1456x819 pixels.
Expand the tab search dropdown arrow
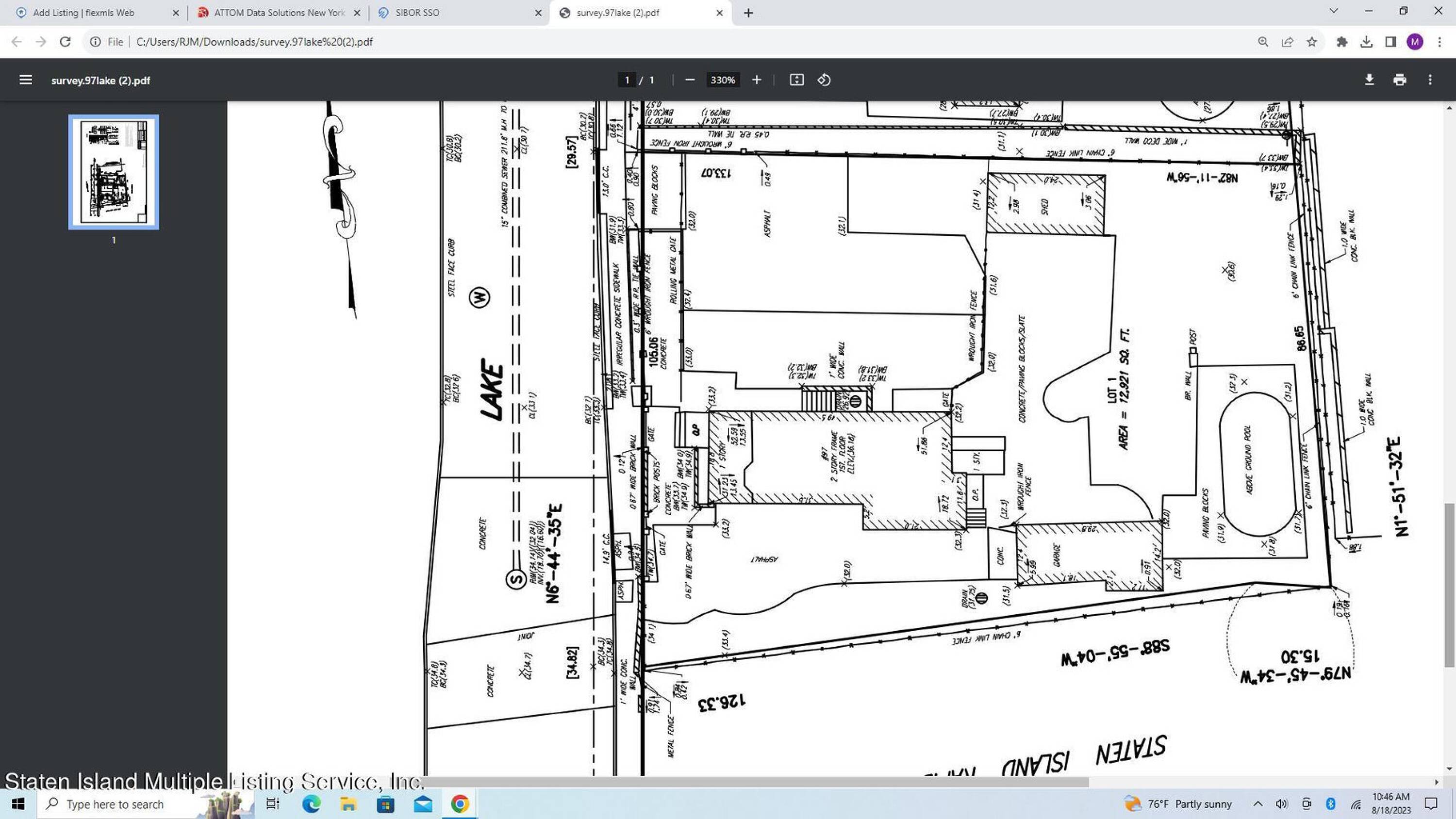pyautogui.click(x=1334, y=11)
